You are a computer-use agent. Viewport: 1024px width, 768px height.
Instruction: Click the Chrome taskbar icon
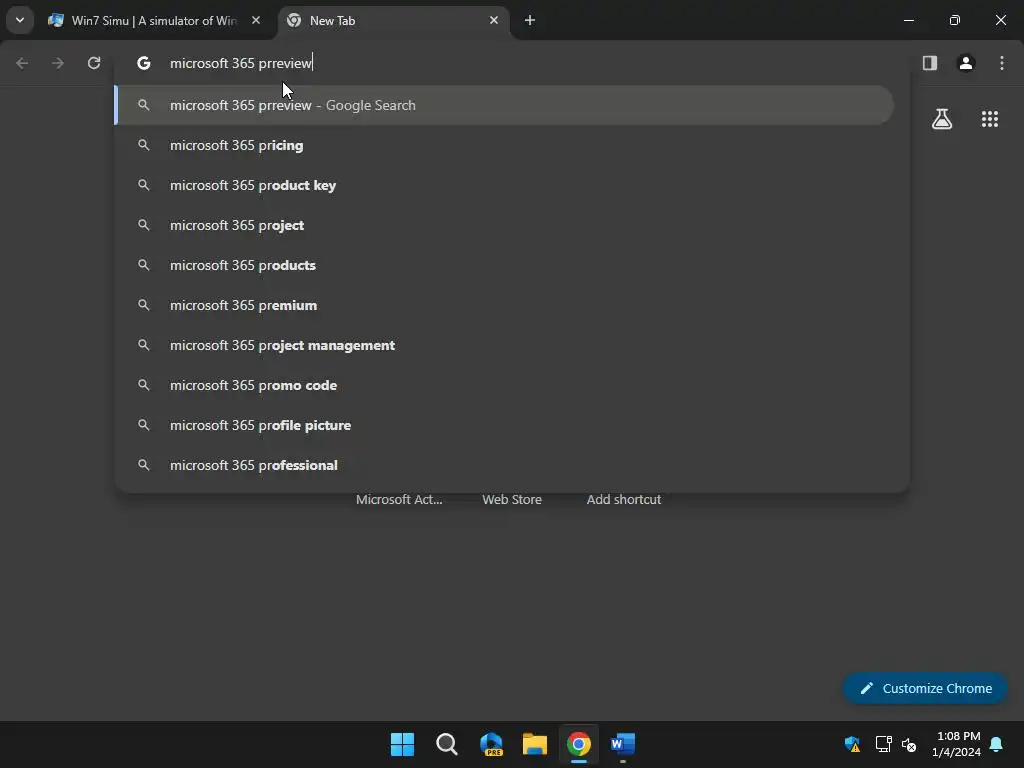point(579,744)
